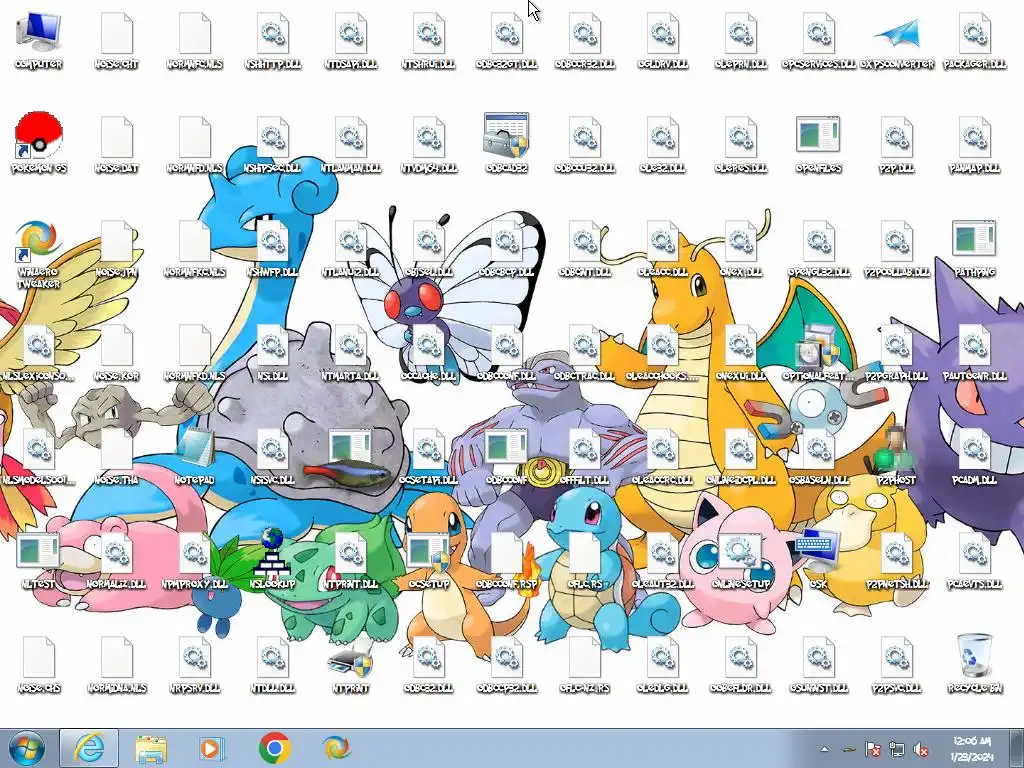Viewport: 1024px width, 768px height.
Task: Open the XPSConverter paper plane icon
Action: (897, 34)
